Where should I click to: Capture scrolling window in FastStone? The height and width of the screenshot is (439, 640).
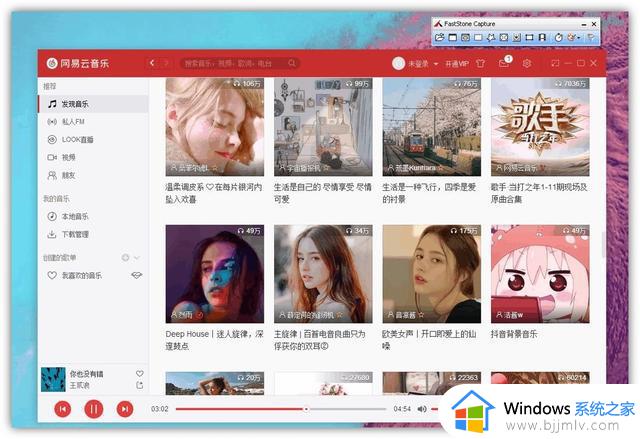pos(517,38)
